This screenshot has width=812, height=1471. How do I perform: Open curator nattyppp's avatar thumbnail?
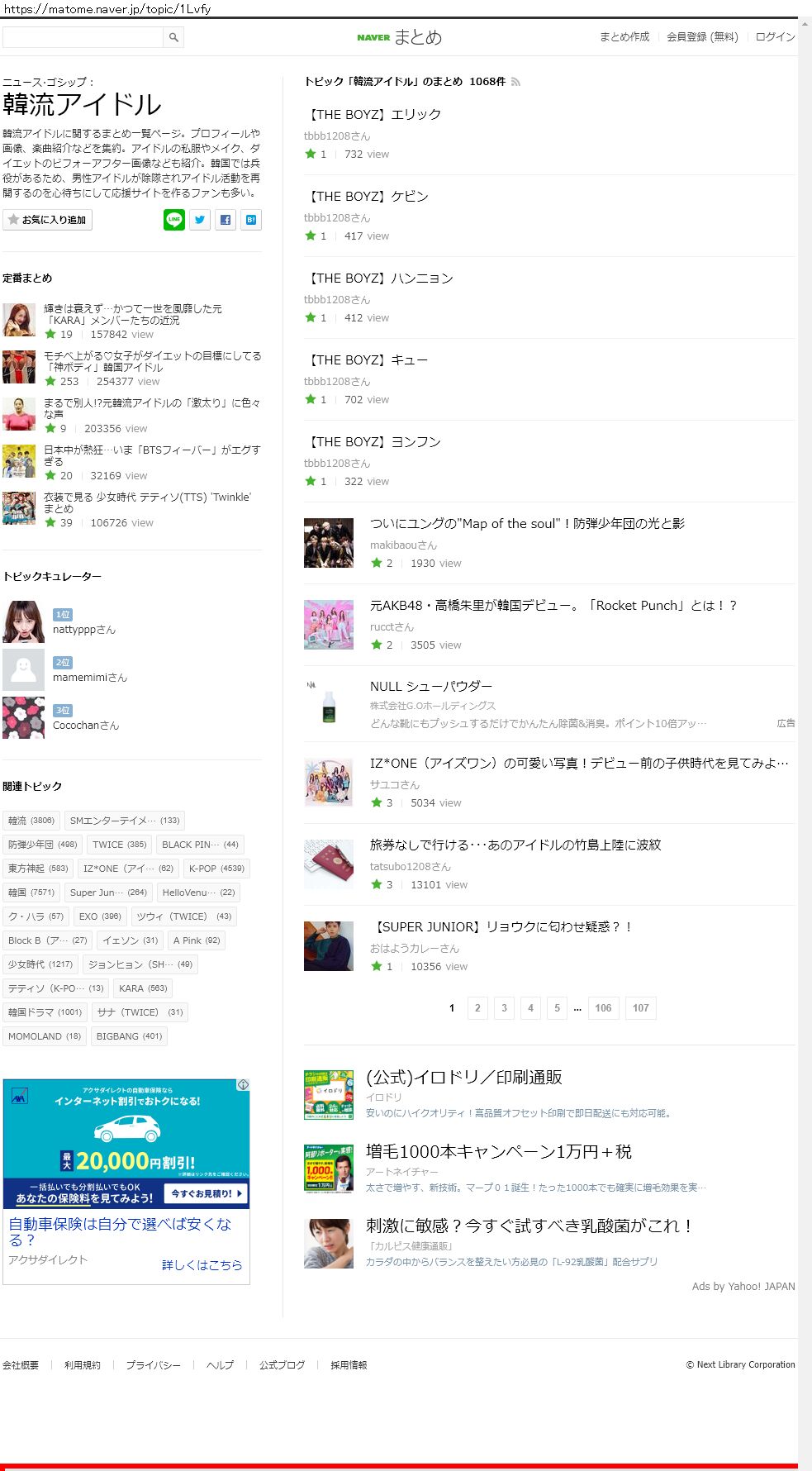click(x=24, y=621)
